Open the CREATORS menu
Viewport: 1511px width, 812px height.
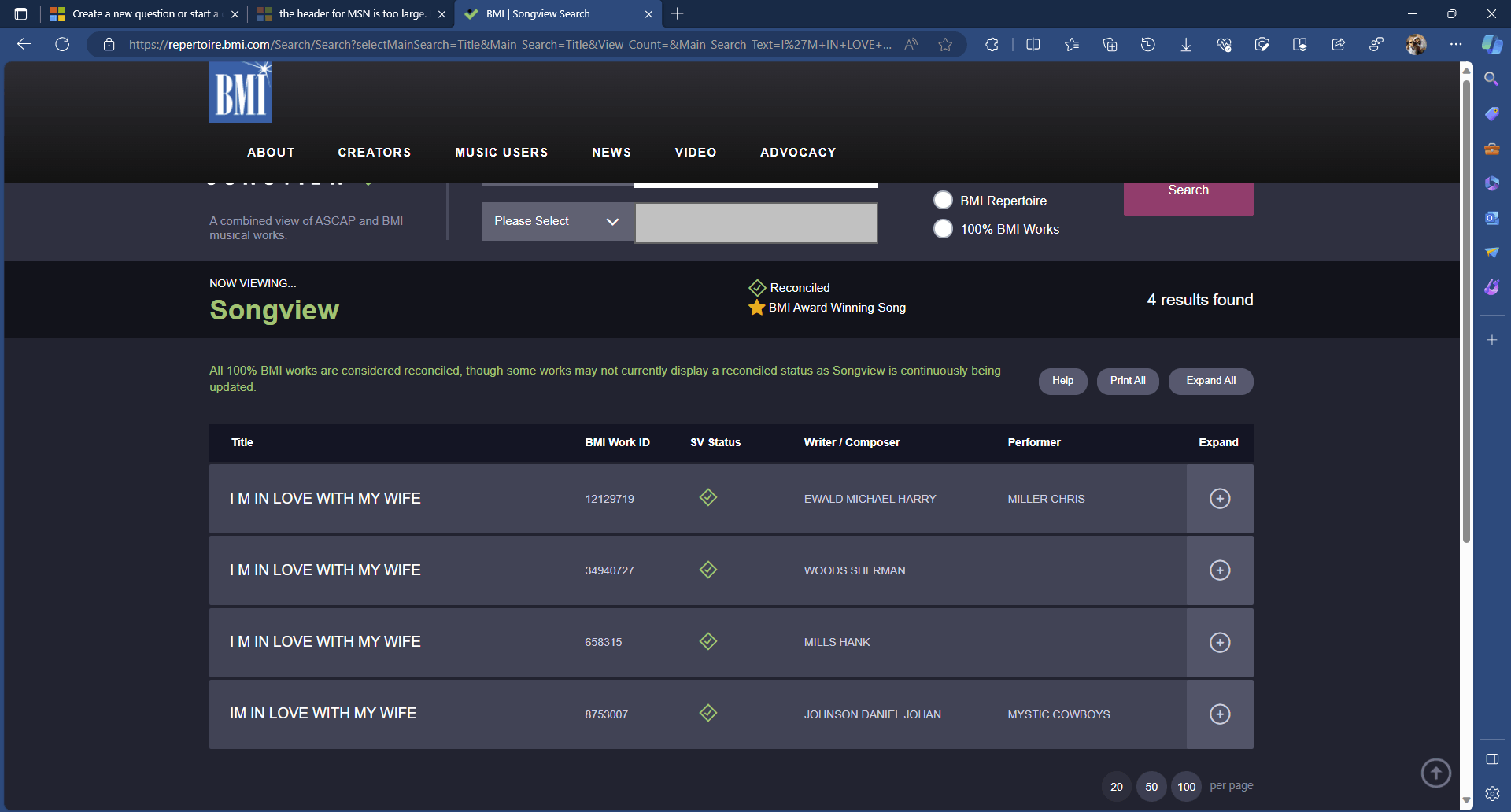pyautogui.click(x=375, y=153)
